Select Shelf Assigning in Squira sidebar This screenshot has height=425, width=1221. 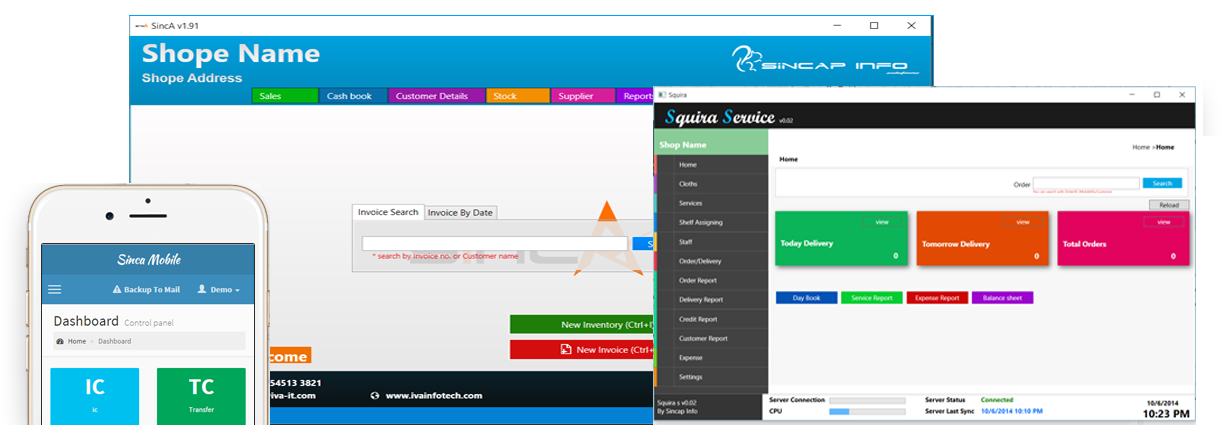coord(711,222)
